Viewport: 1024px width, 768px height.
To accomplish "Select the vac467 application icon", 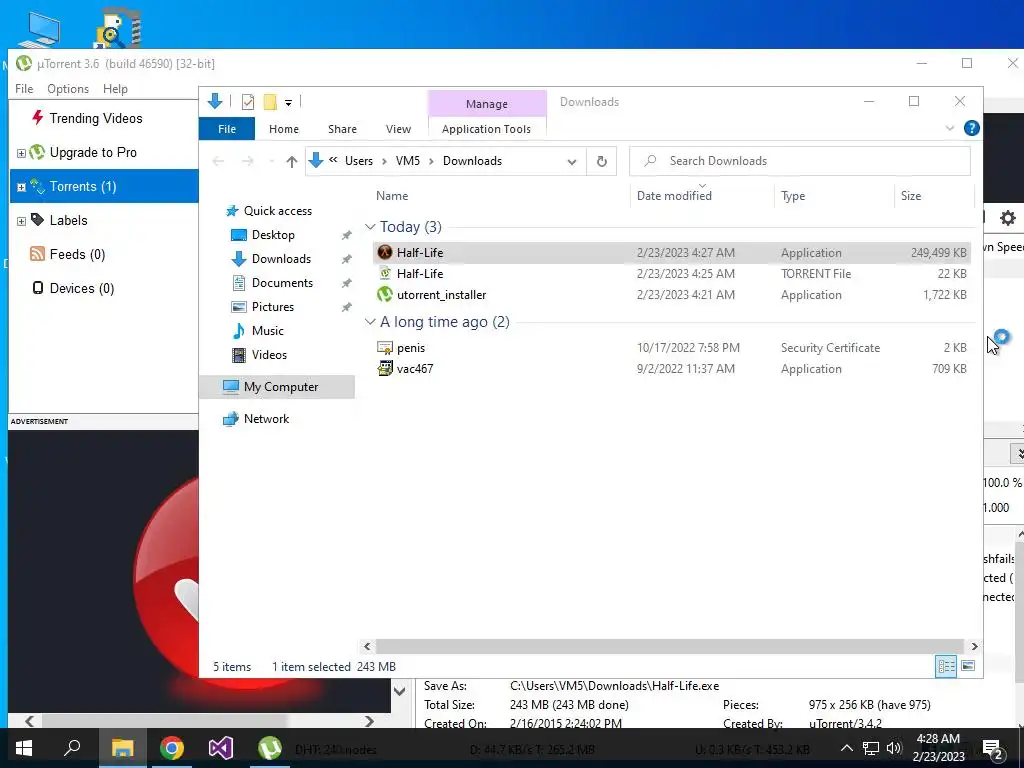I will tap(385, 369).
